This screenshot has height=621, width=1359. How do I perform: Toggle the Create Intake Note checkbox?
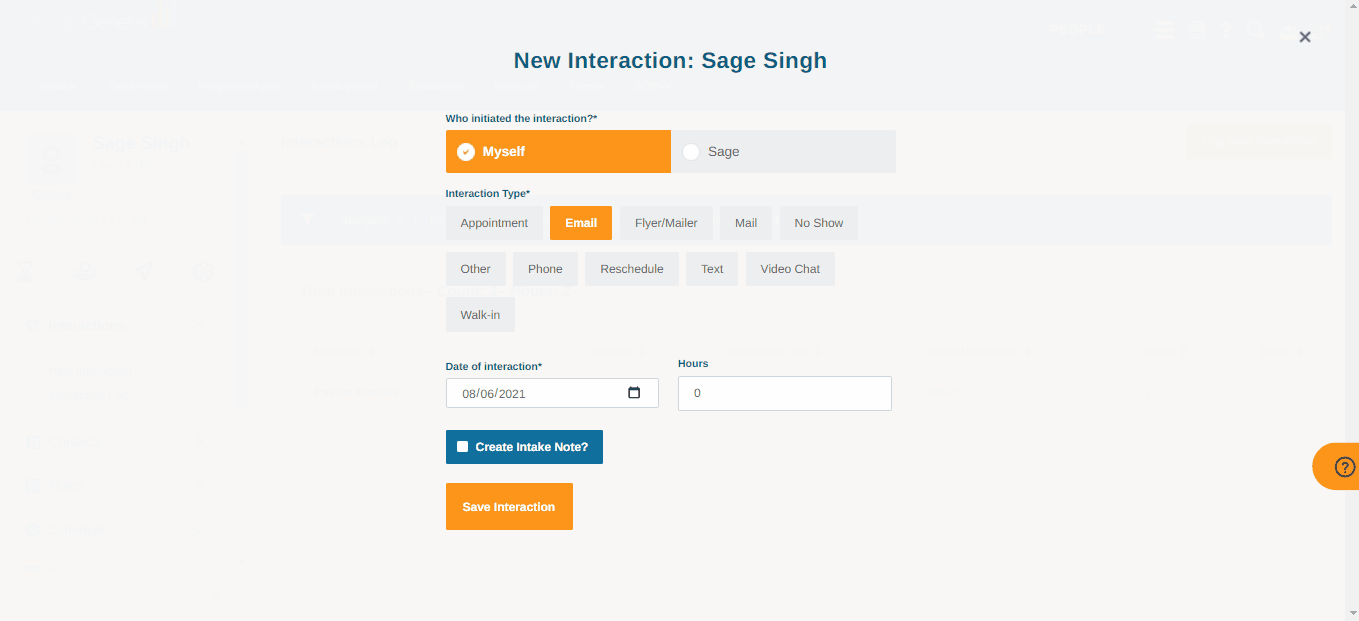(463, 446)
